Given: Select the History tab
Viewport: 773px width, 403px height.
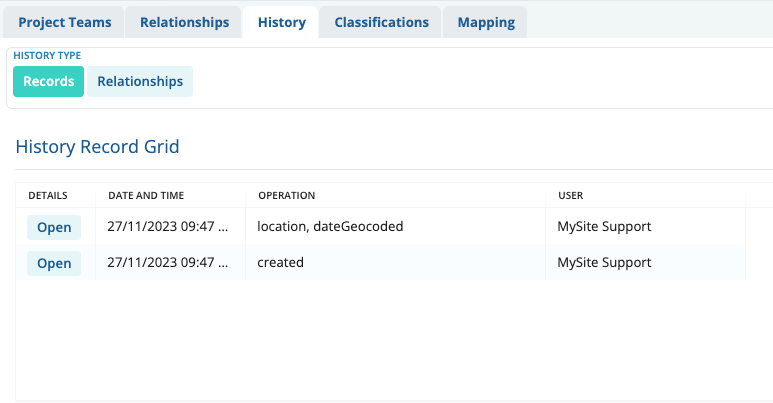Looking at the screenshot, I should [281, 22].
